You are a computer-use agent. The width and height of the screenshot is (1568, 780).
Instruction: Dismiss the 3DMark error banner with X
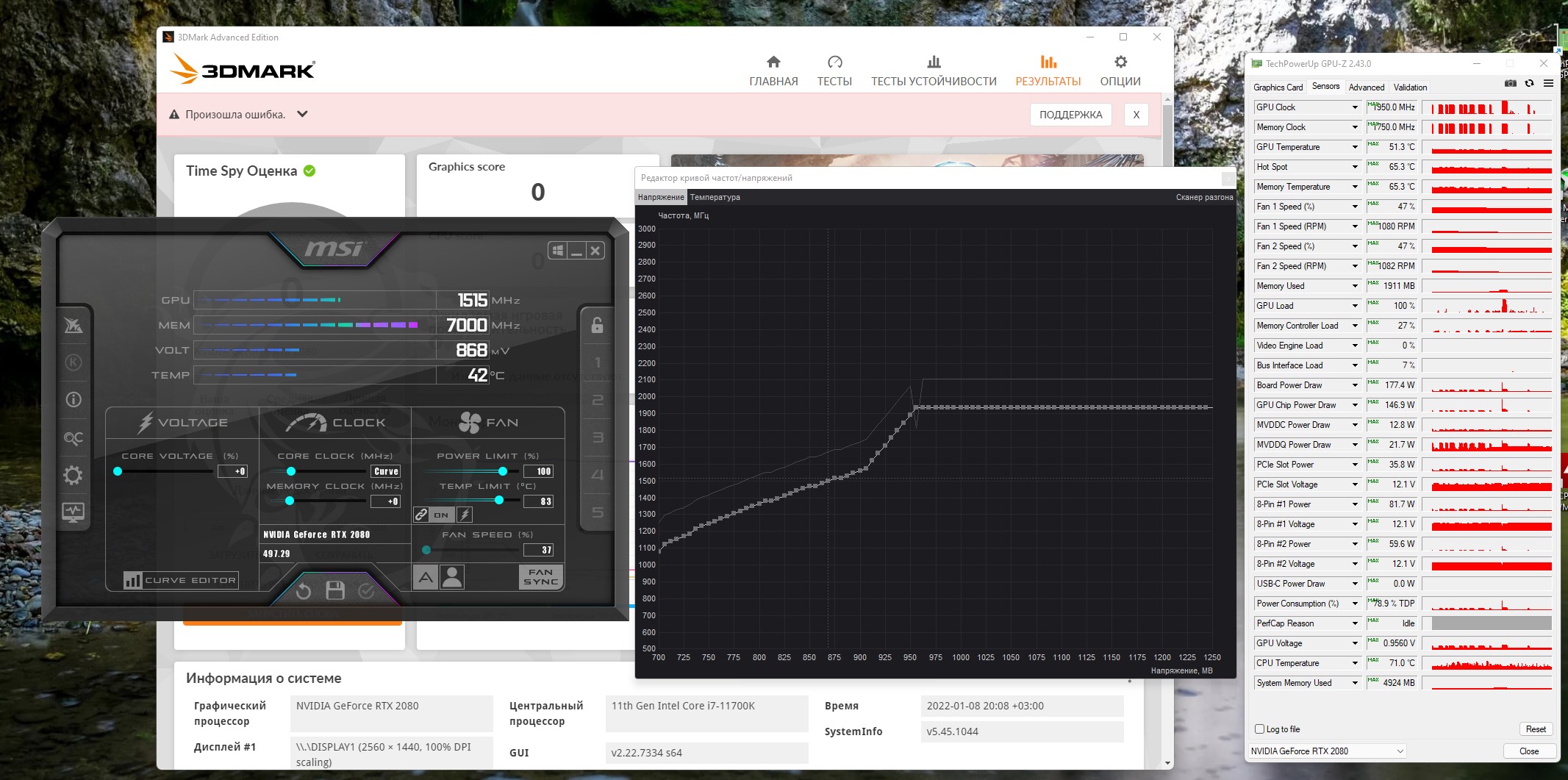pos(1136,115)
